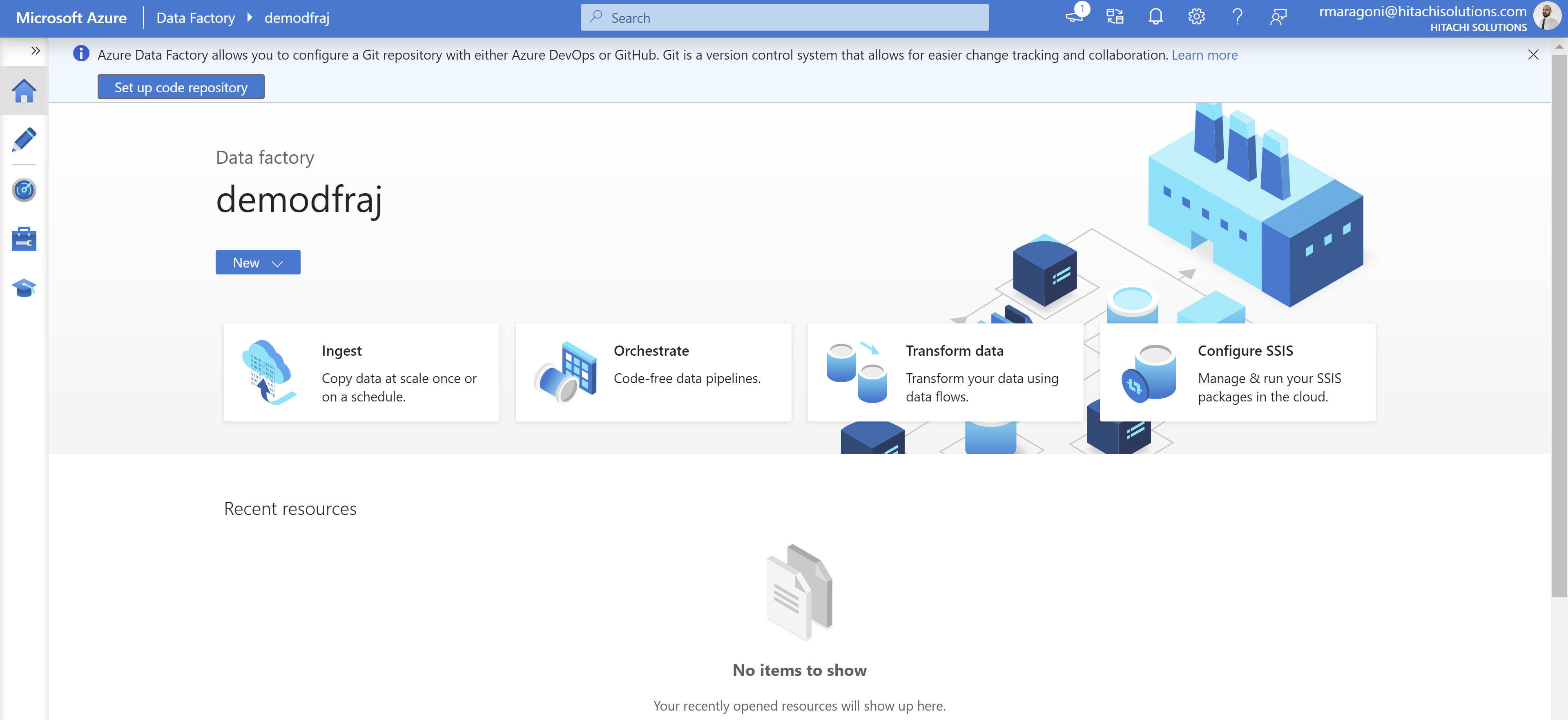Screen dimensions: 1568x720
Task: Click the Microsoft Azure logo text
Action: coord(71,18)
